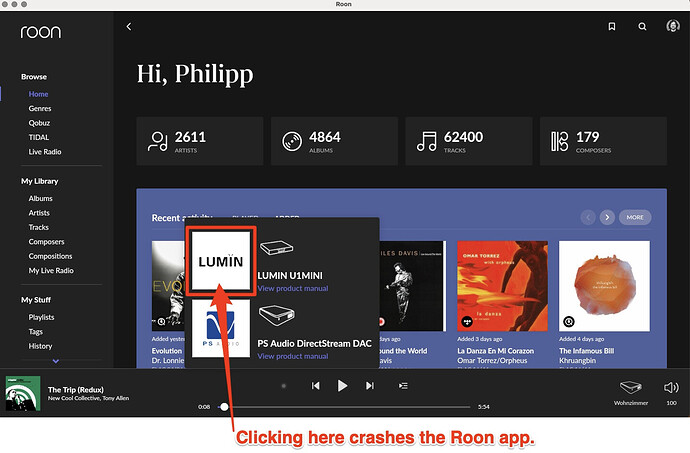Open My Live Radio
Screen dimensions: 690x453
(x=51, y=271)
